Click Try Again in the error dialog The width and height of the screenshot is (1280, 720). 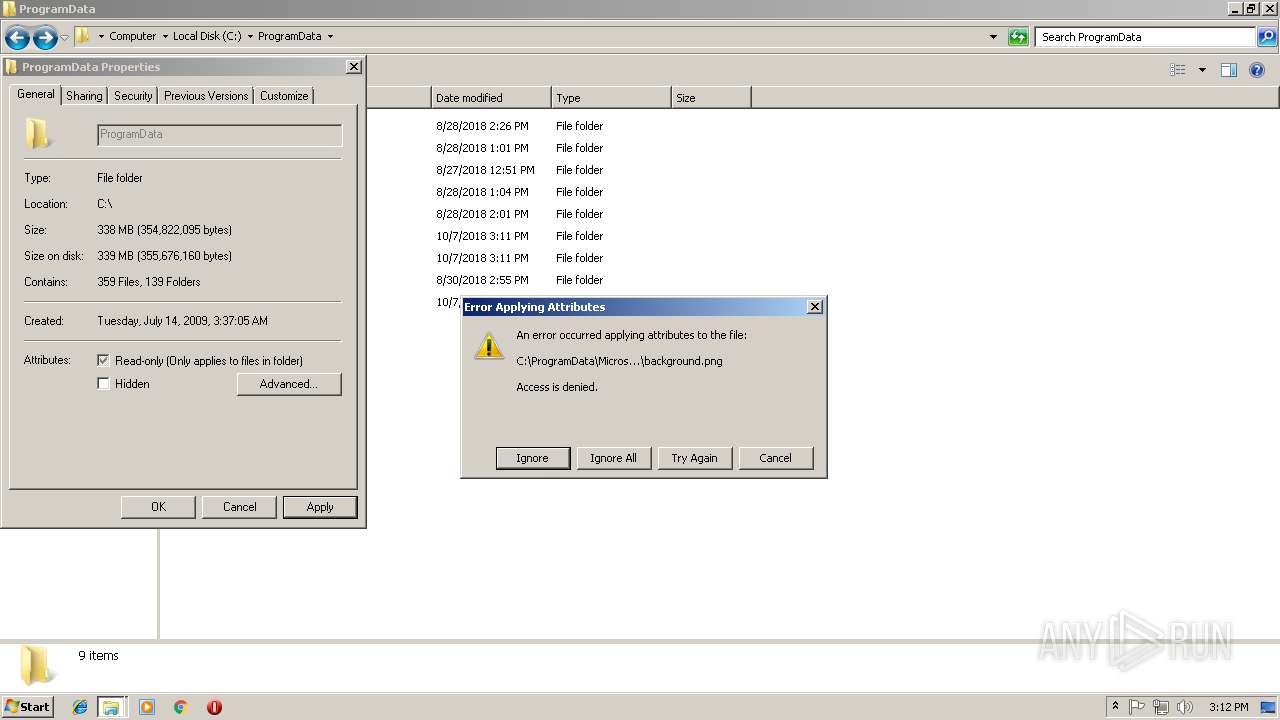point(694,458)
